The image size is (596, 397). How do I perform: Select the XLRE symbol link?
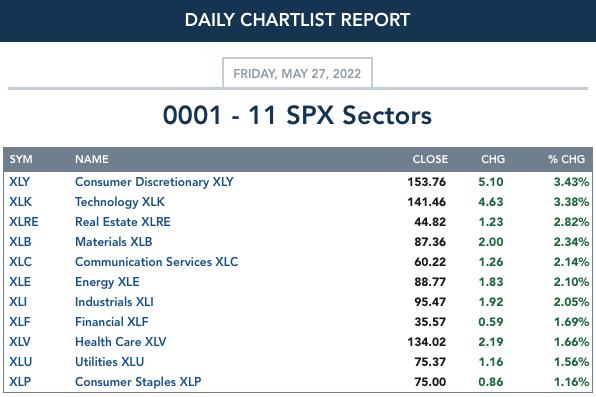[x=24, y=222]
